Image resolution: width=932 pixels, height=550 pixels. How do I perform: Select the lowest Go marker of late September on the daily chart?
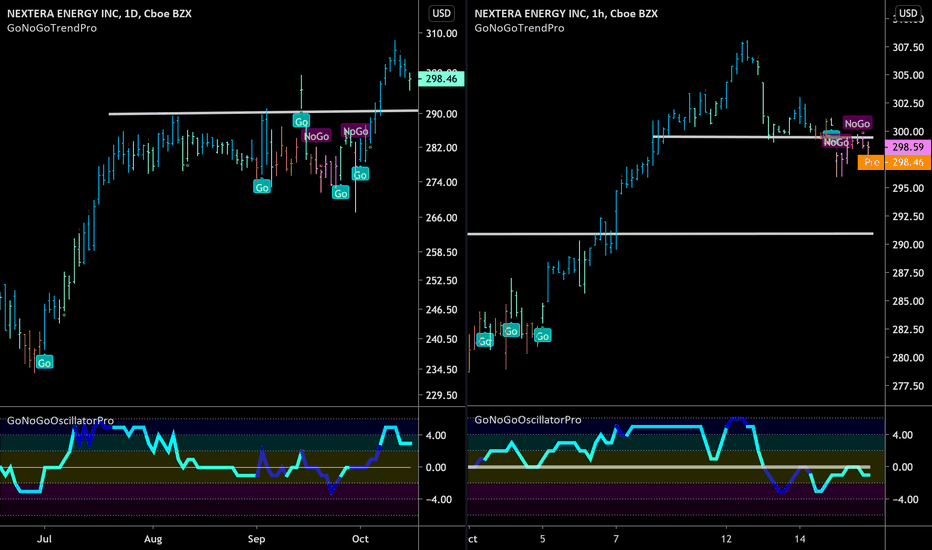coord(341,193)
